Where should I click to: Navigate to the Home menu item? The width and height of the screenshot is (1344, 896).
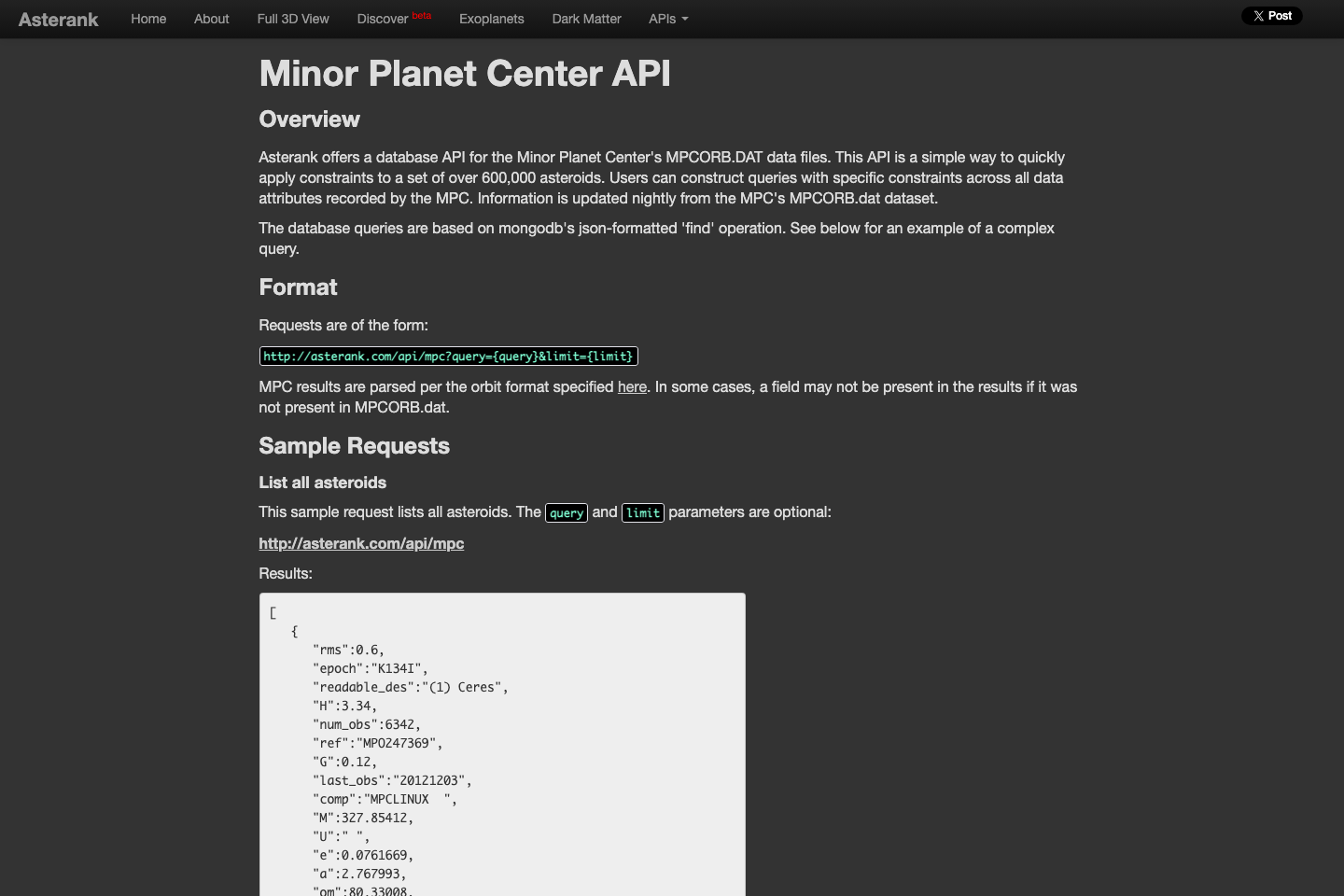(x=148, y=19)
